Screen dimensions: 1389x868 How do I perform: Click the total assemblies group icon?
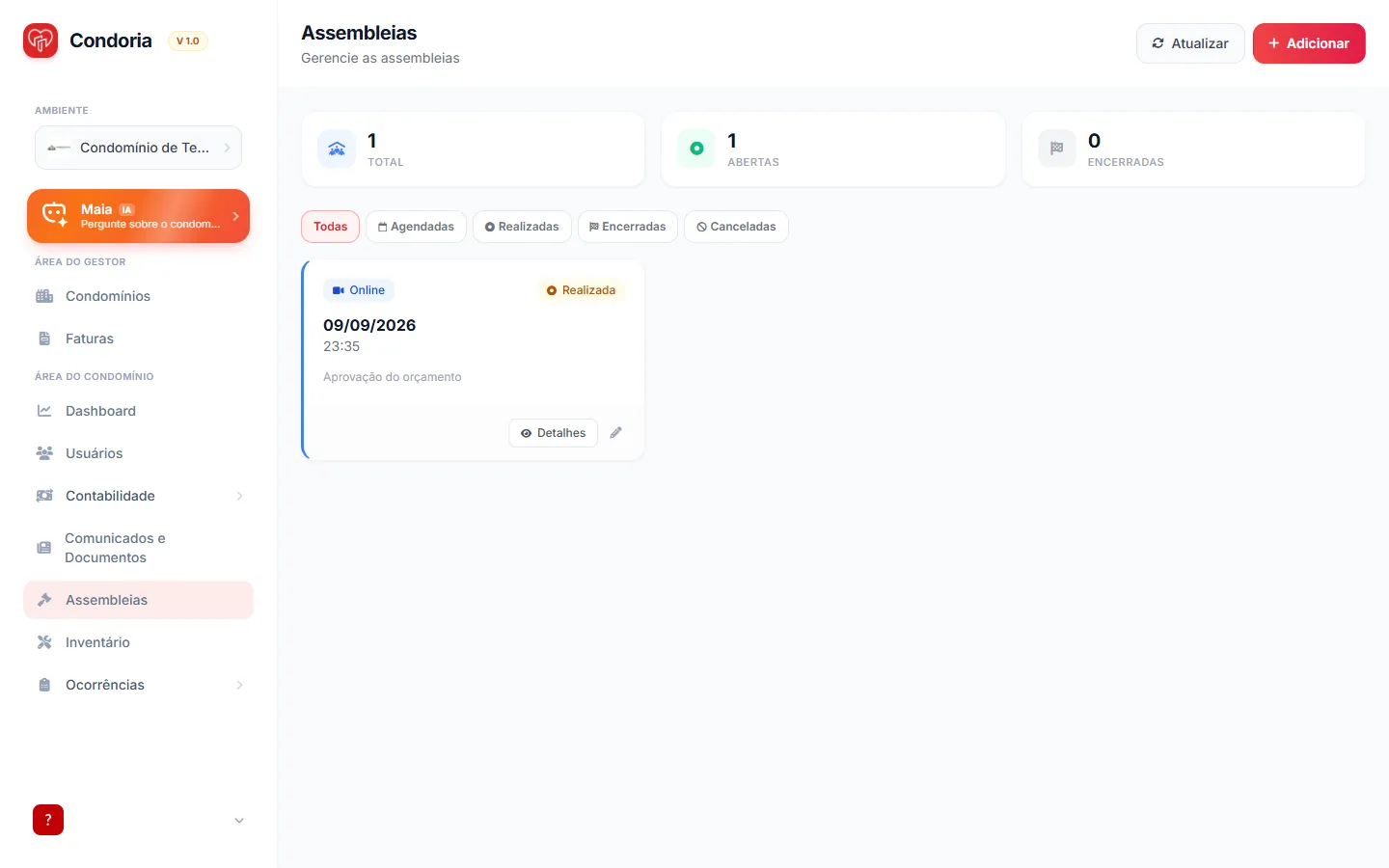click(337, 149)
